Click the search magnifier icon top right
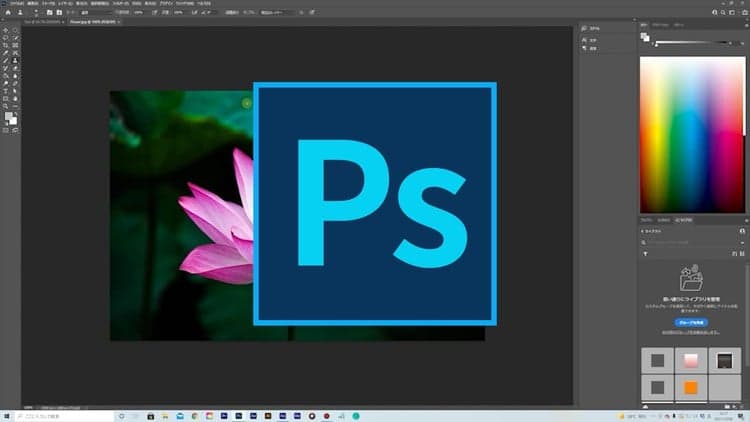 point(723,12)
